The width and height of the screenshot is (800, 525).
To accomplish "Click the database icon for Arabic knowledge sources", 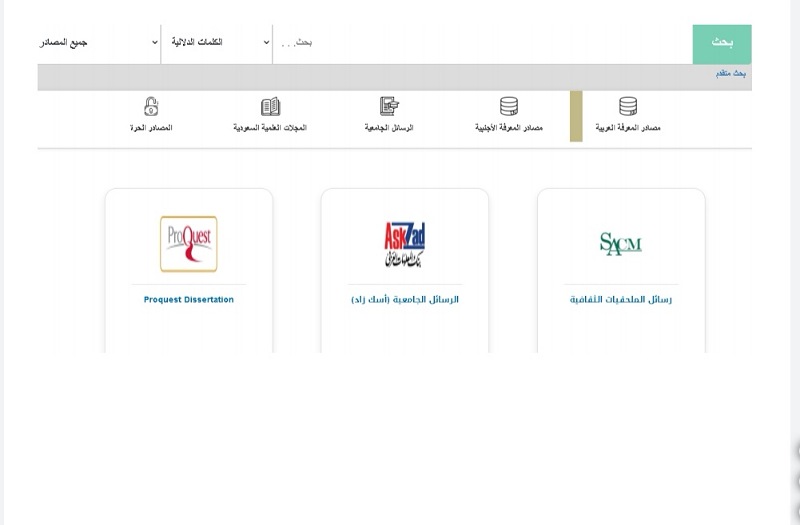I will [628, 106].
